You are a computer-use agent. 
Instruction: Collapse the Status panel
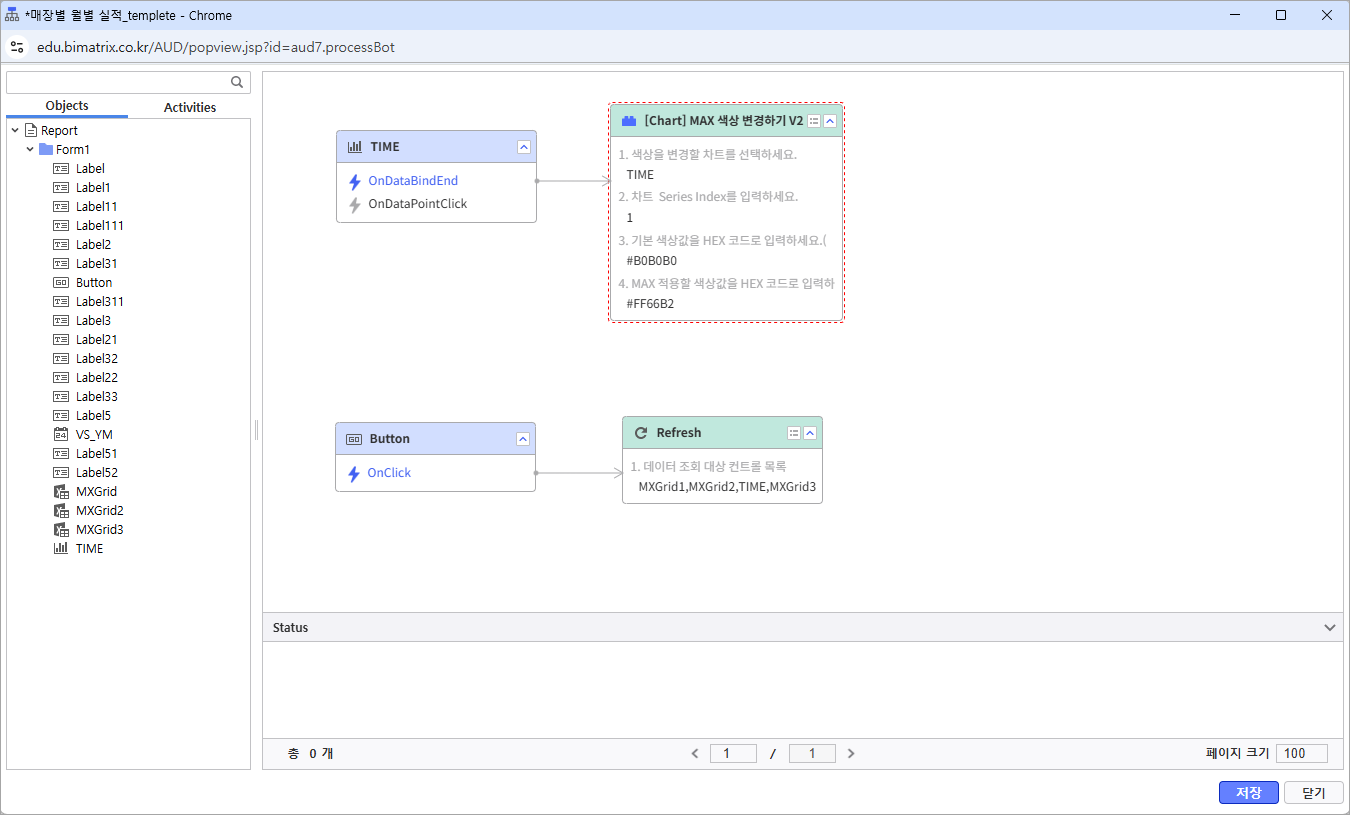(1329, 628)
